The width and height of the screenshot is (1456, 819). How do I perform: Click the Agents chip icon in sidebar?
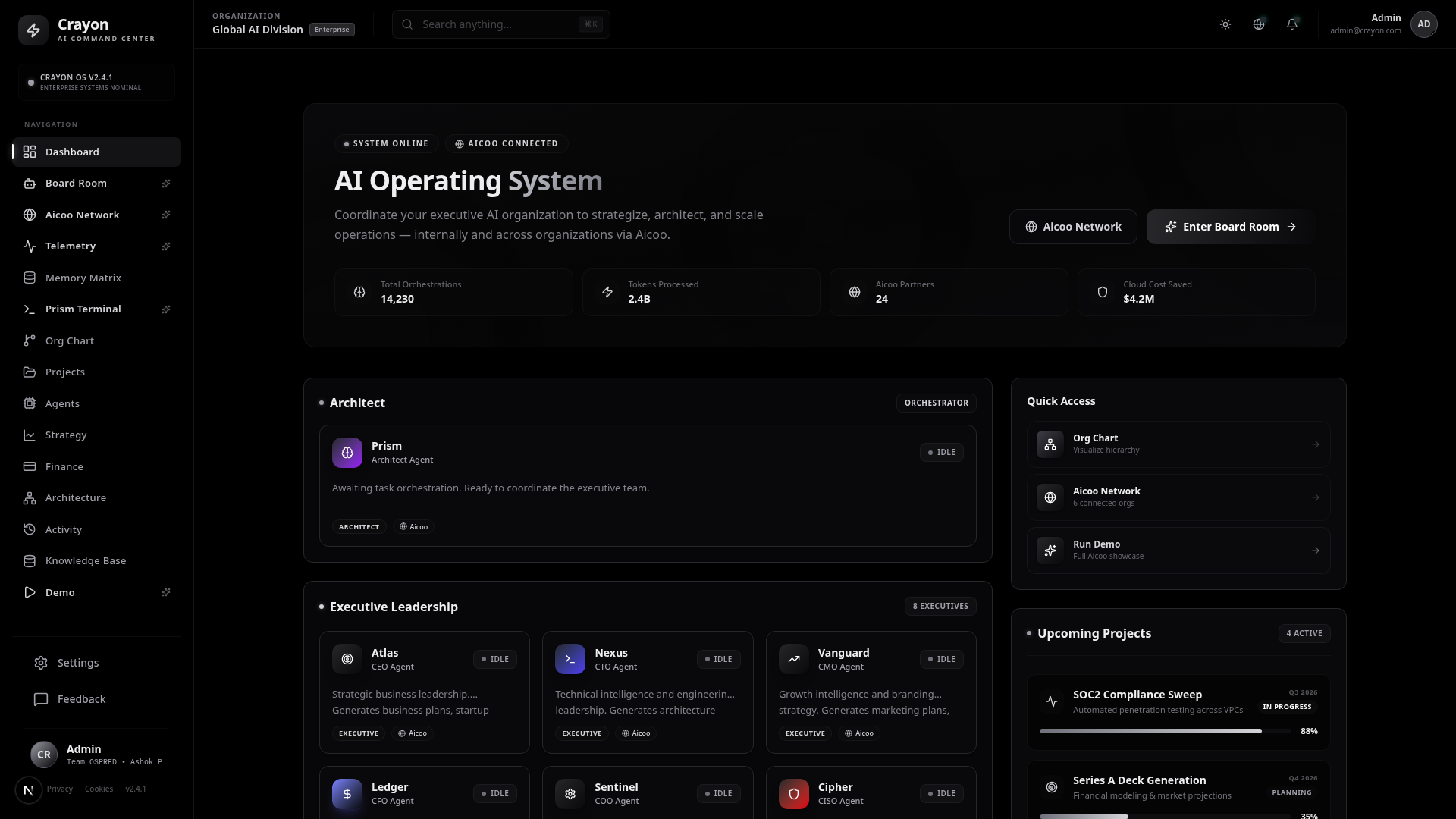pyautogui.click(x=30, y=403)
